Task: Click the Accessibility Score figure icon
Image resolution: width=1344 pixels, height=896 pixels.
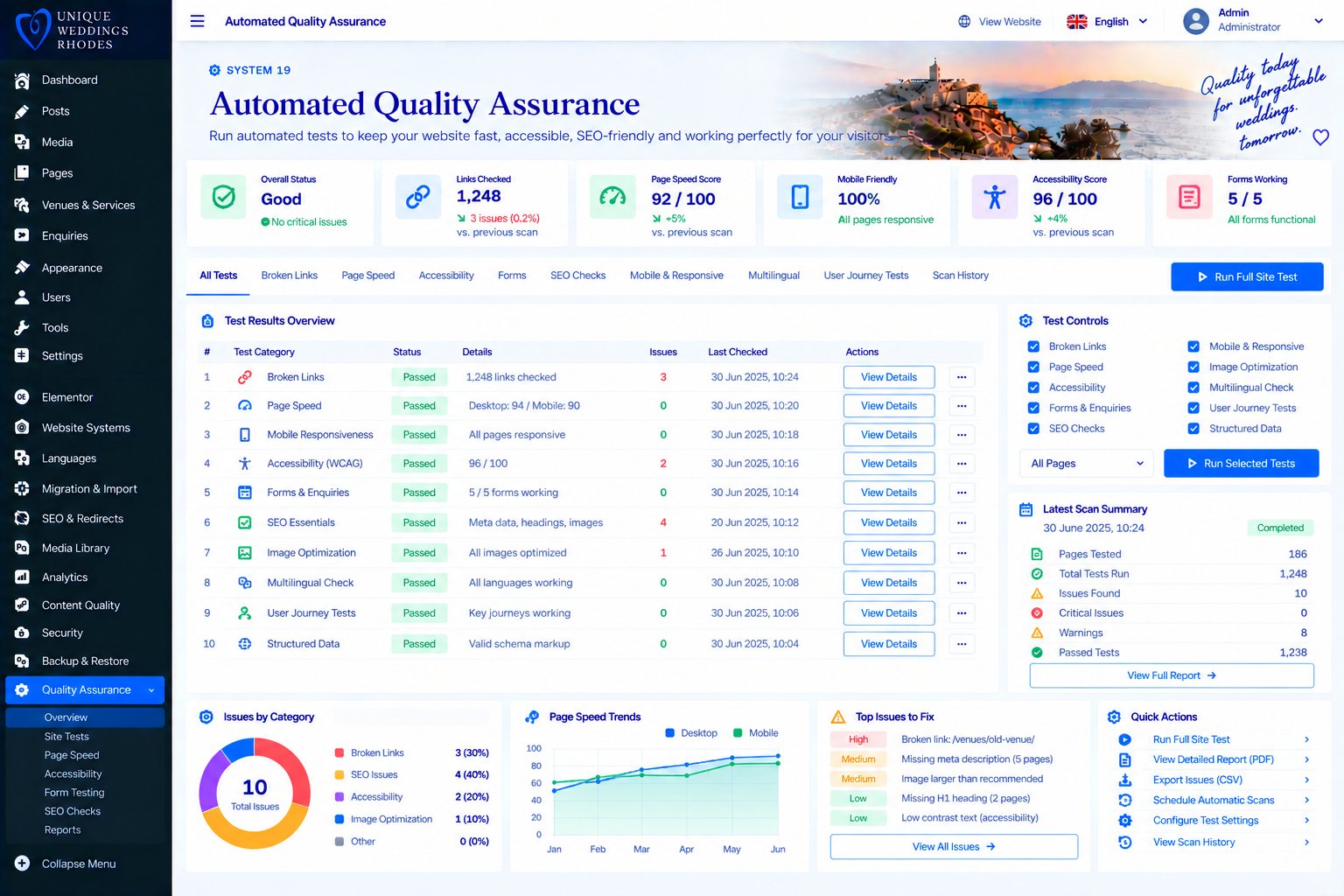Action: 995,197
